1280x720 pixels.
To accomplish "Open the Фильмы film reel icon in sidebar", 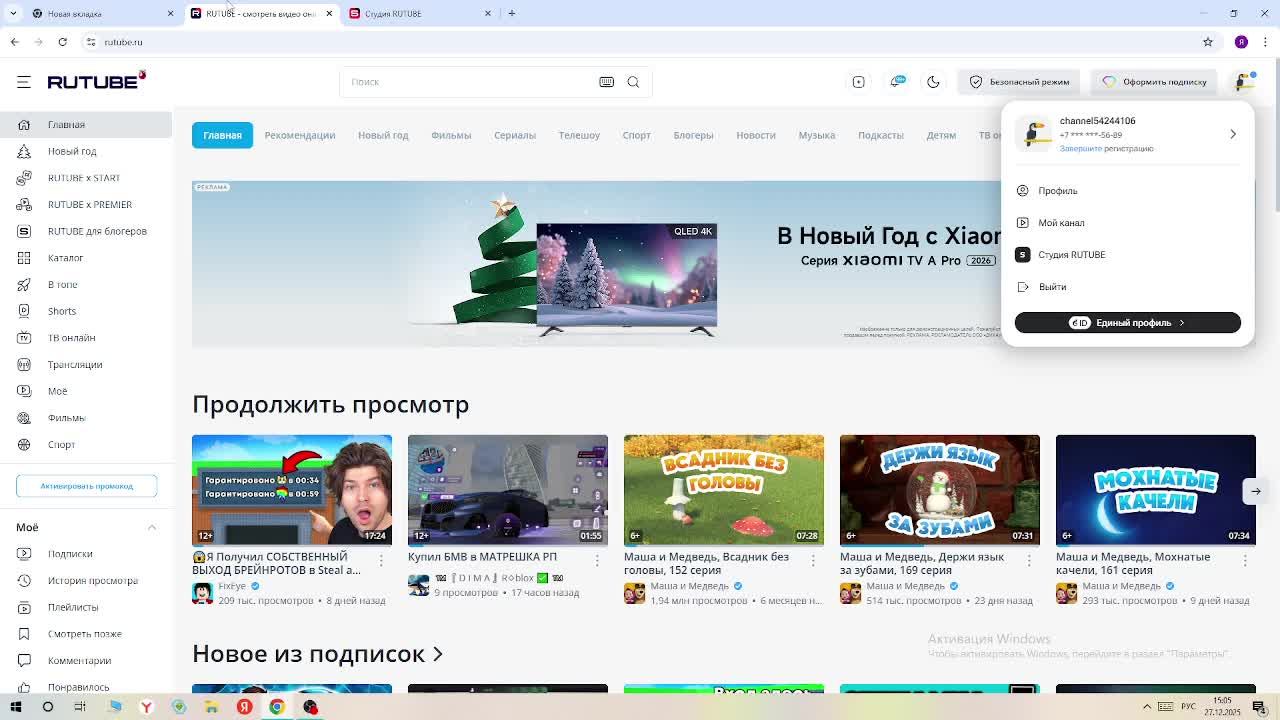I will point(24,418).
